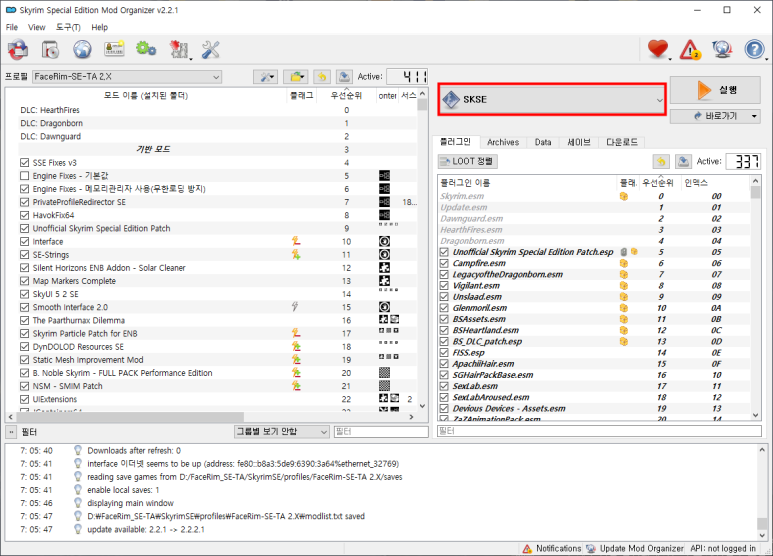Open the profile dropdown FaceRim-SE-TA 2.X

[127, 76]
